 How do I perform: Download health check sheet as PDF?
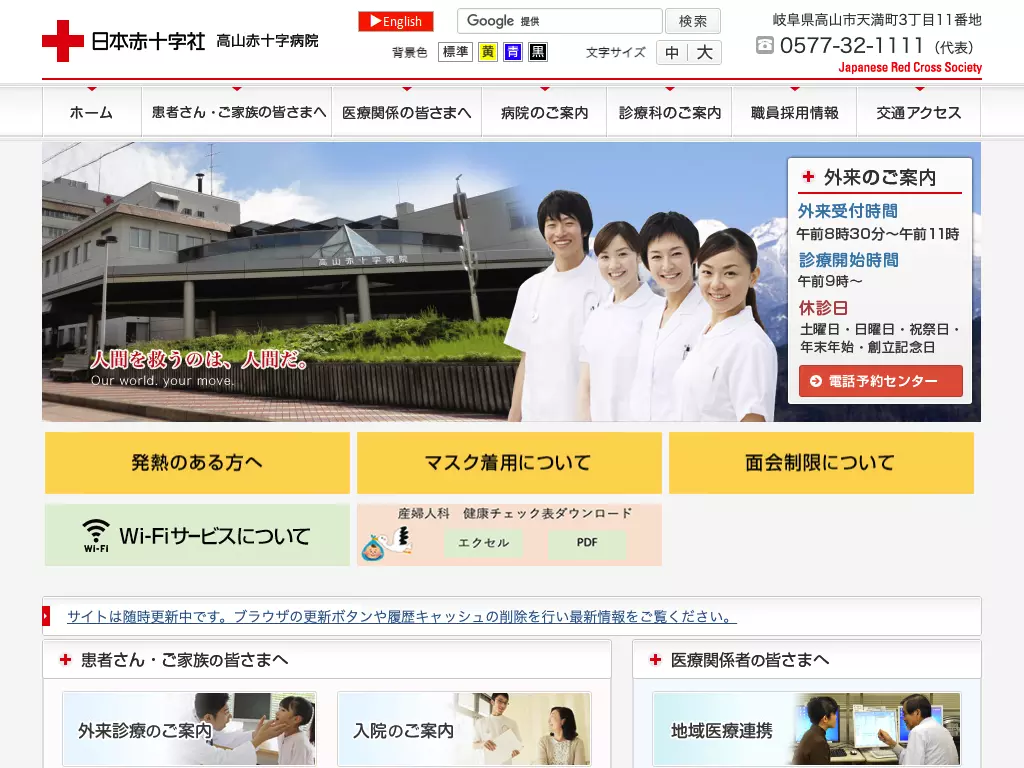pos(587,543)
